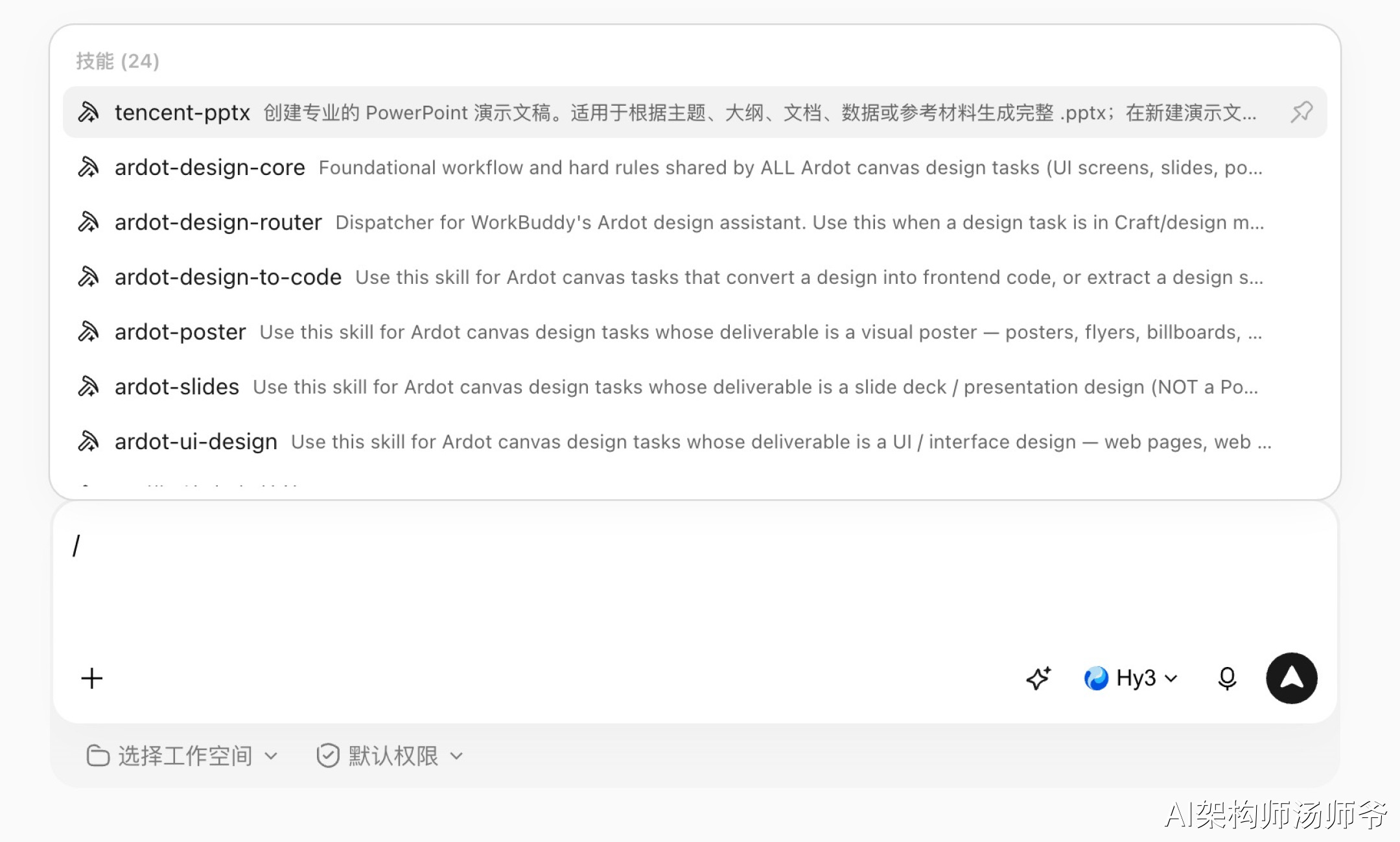This screenshot has height=842, width=1400.
Task: Click the 'slide deck / presentation design' description
Action: 756,387
